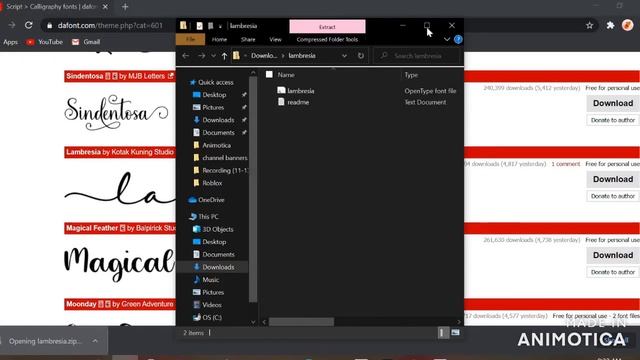Click the Search lambresia field
Screen dimensions: 640x360
[417, 56]
